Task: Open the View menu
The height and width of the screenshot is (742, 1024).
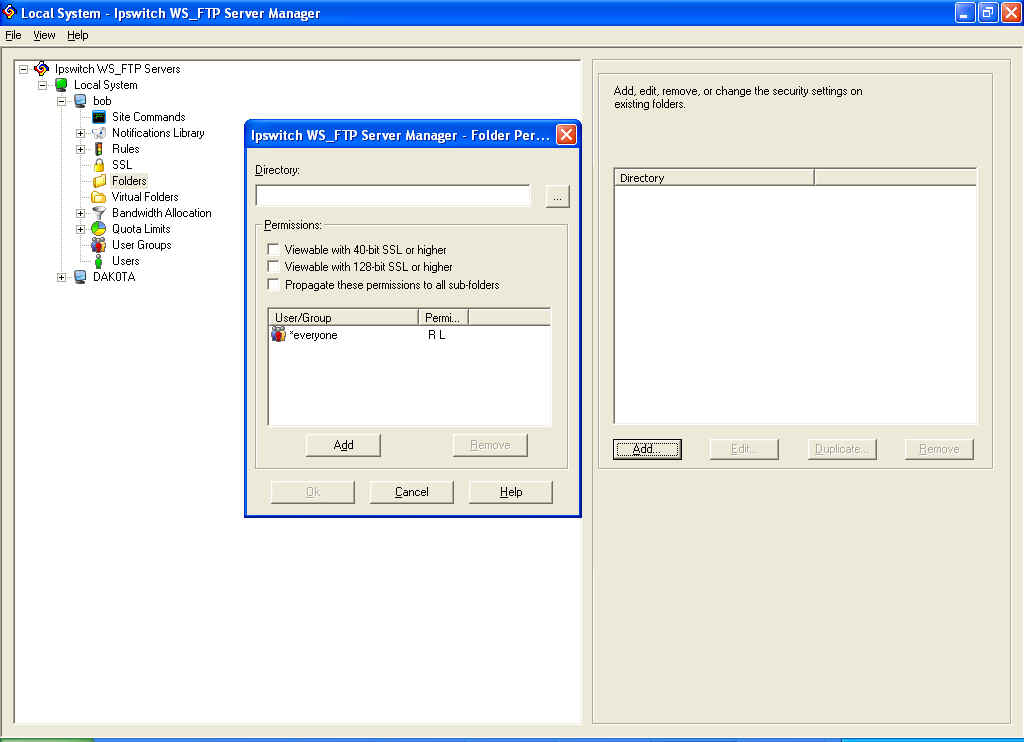Action: [x=44, y=35]
